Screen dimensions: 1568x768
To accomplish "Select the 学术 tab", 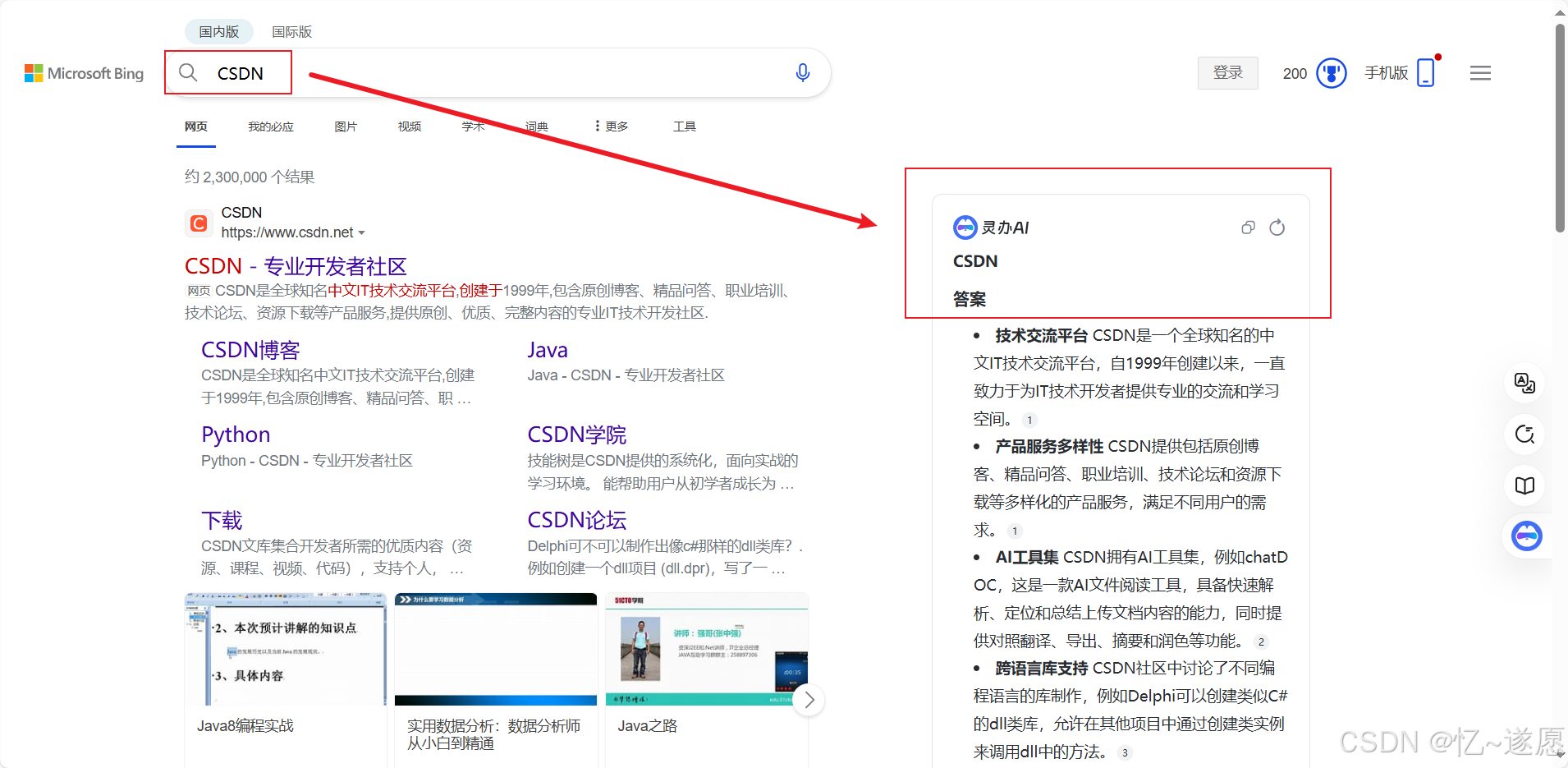I will click(473, 126).
